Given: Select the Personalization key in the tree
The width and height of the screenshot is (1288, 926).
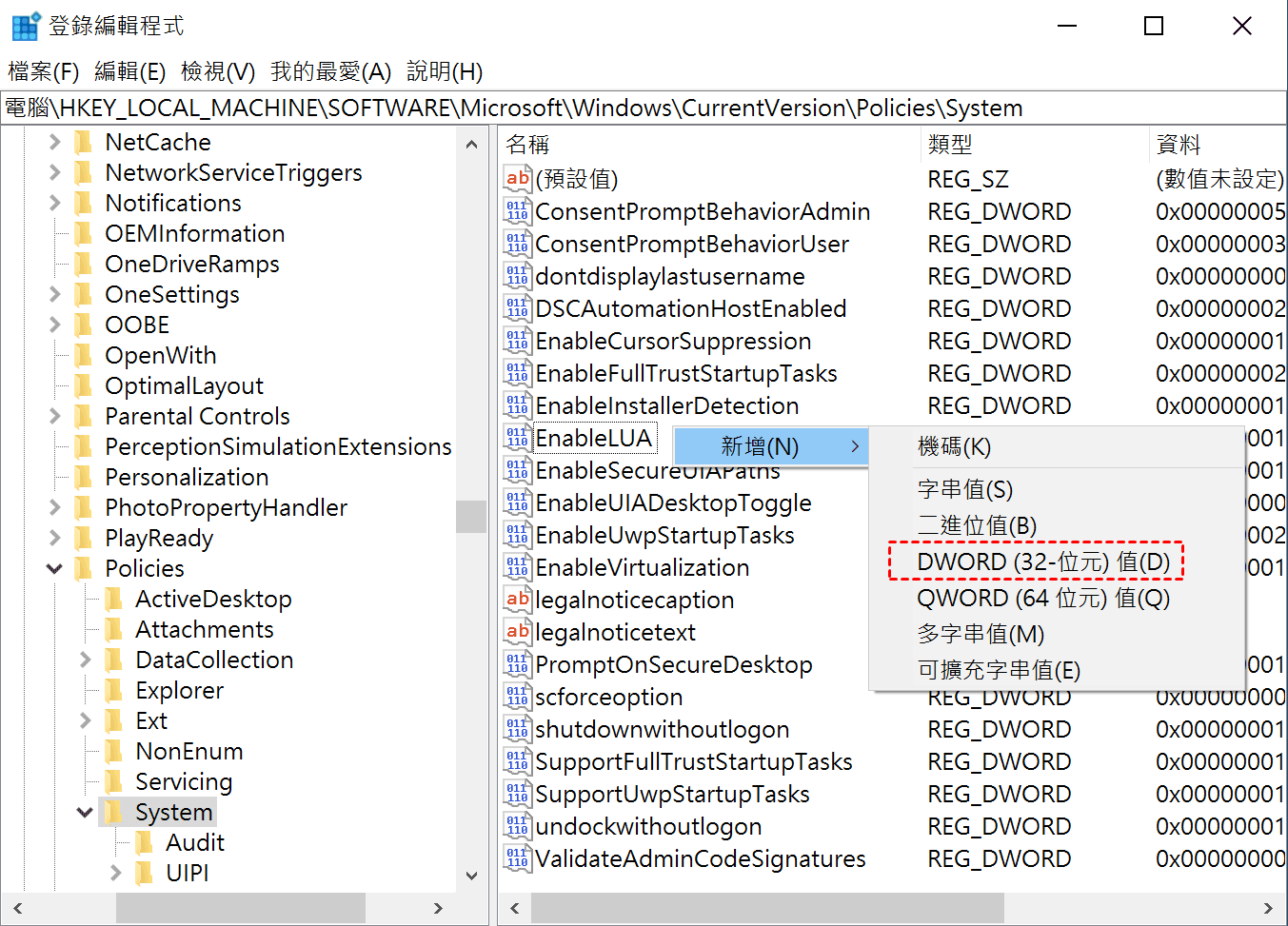Looking at the screenshot, I should click(x=187, y=477).
